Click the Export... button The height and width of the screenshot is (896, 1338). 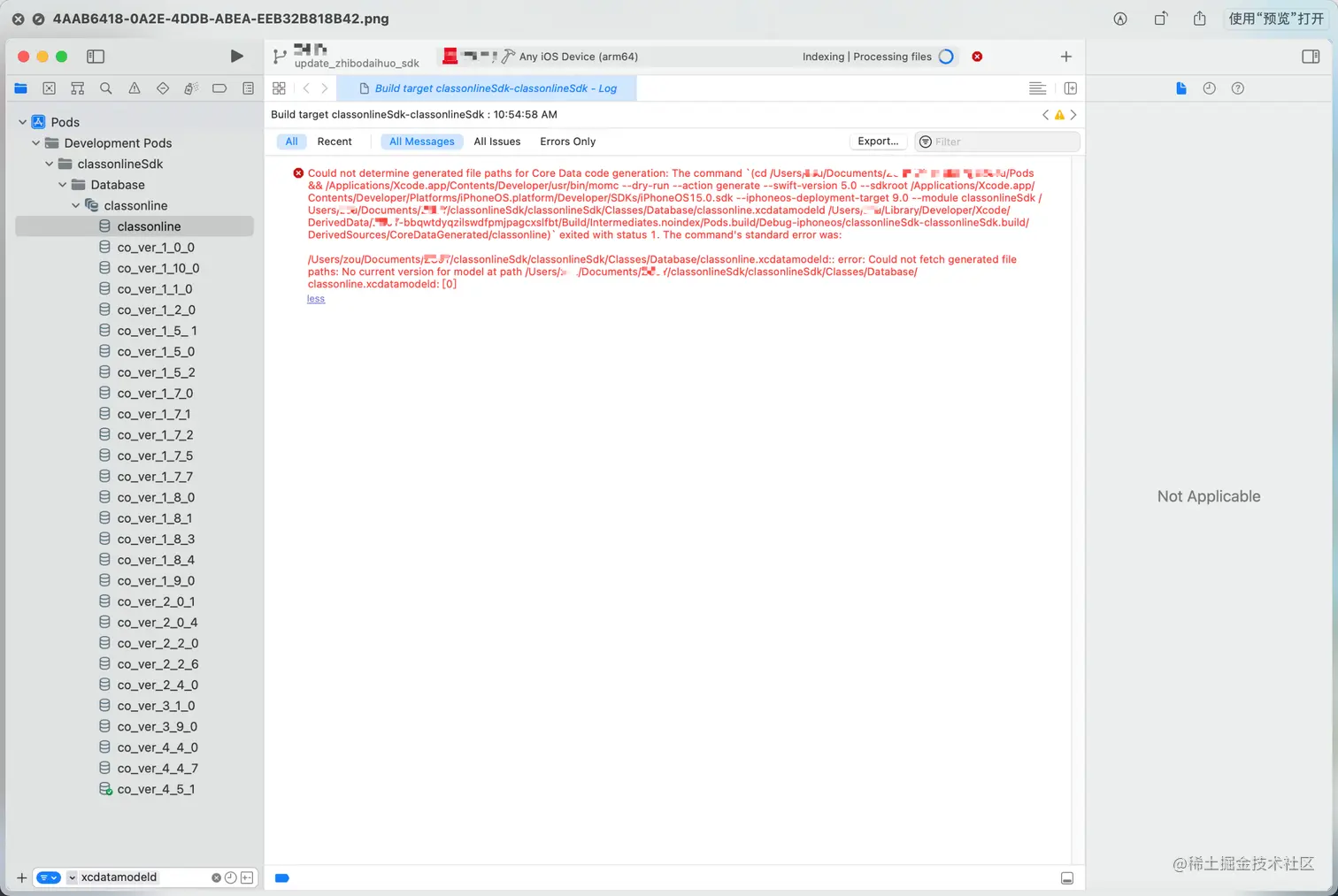[877, 141]
